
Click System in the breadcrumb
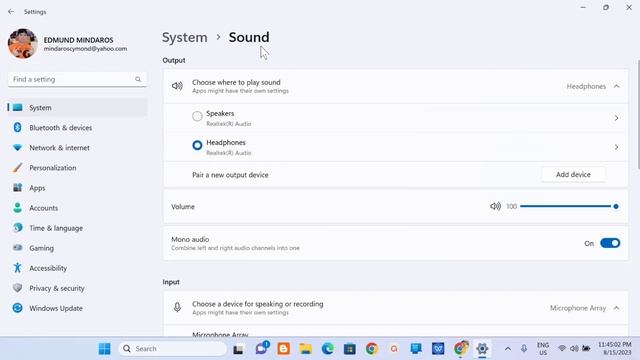(x=184, y=37)
